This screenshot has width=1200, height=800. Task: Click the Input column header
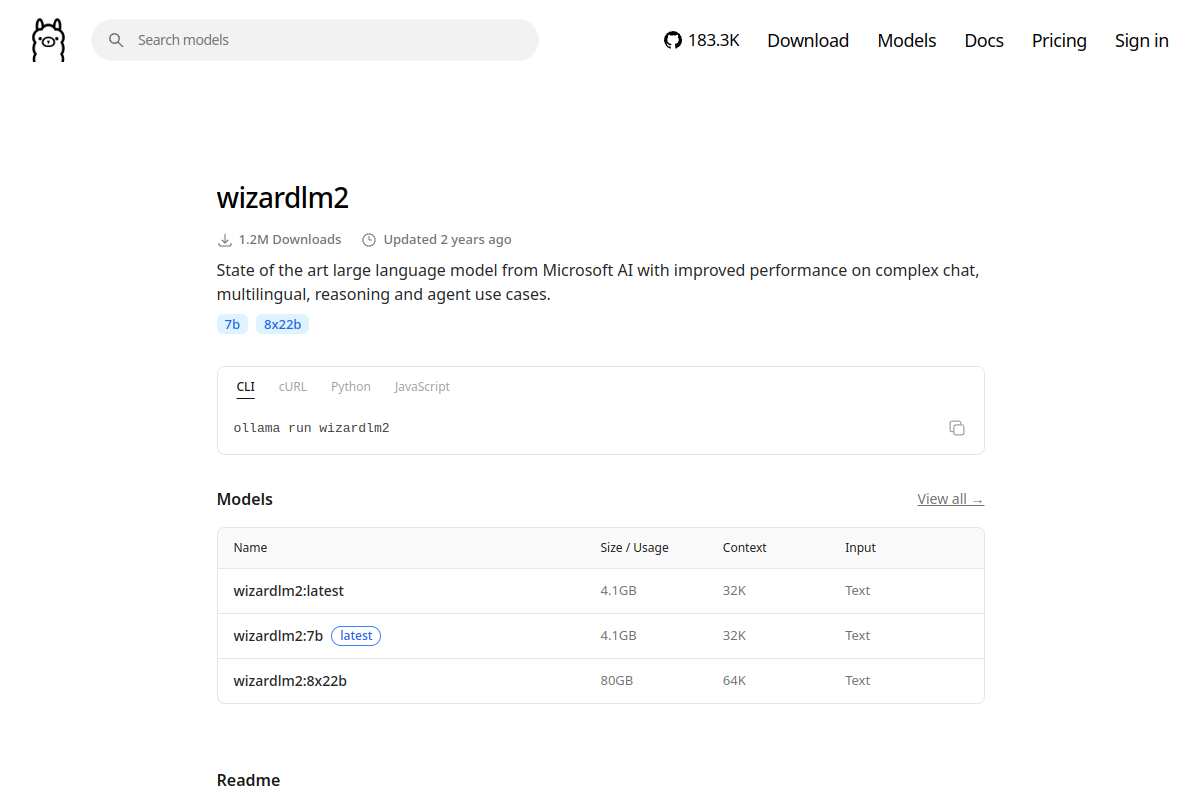point(860,548)
